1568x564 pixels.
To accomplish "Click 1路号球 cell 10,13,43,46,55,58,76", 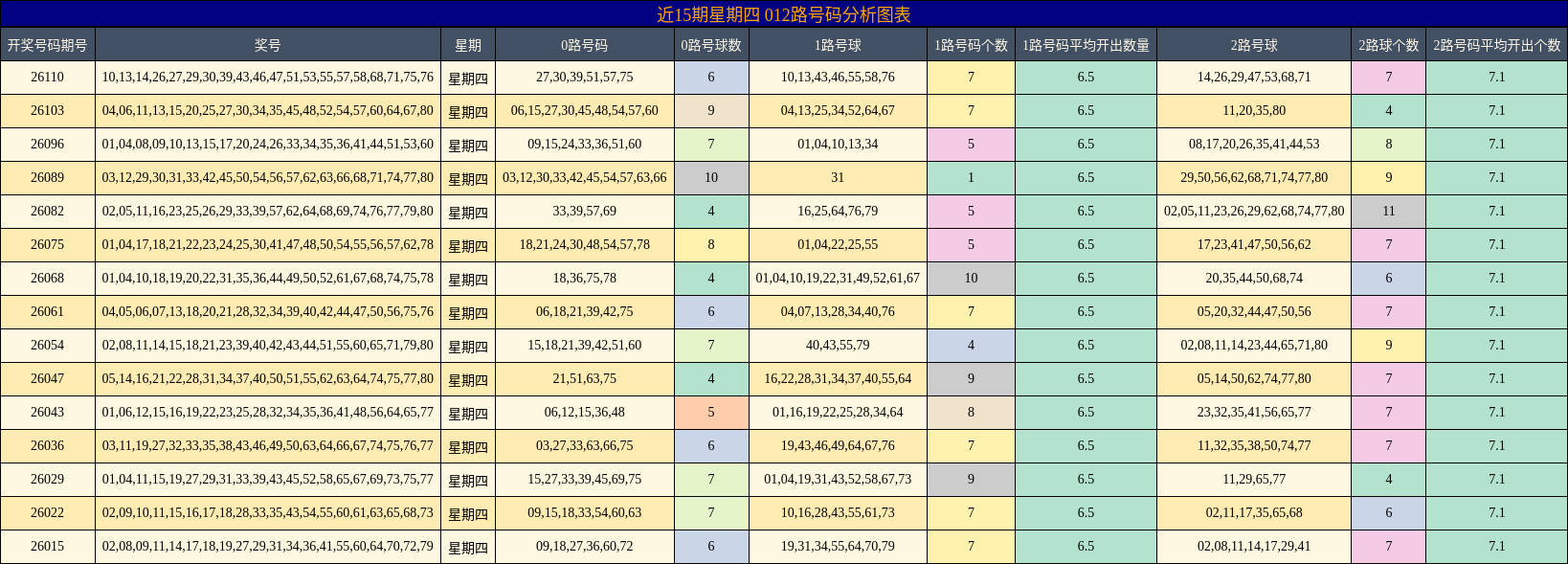I will [x=838, y=78].
